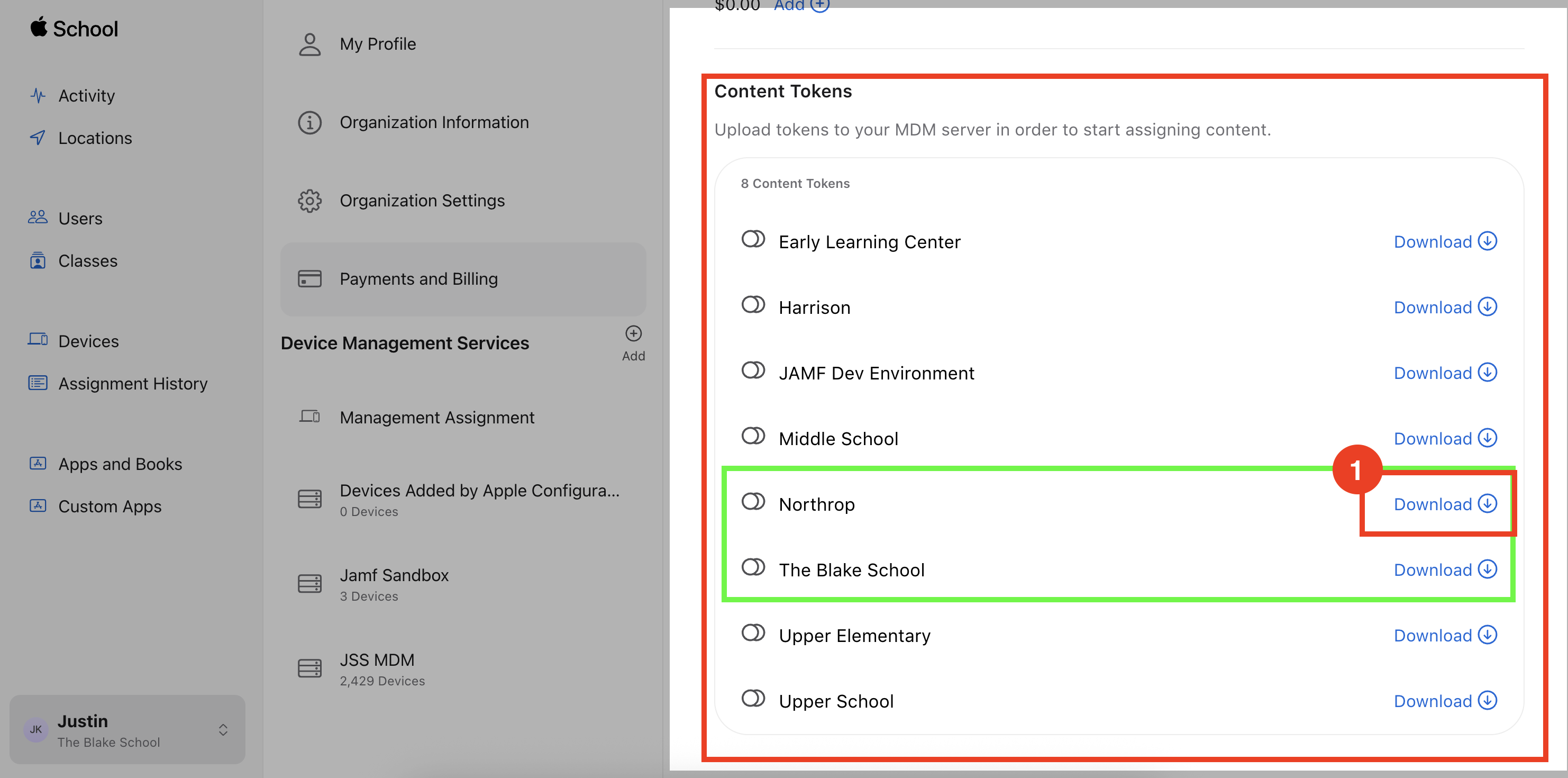Viewport: 1568px width, 778px height.
Task: Click the JSS MDM server icon
Action: [x=310, y=668]
